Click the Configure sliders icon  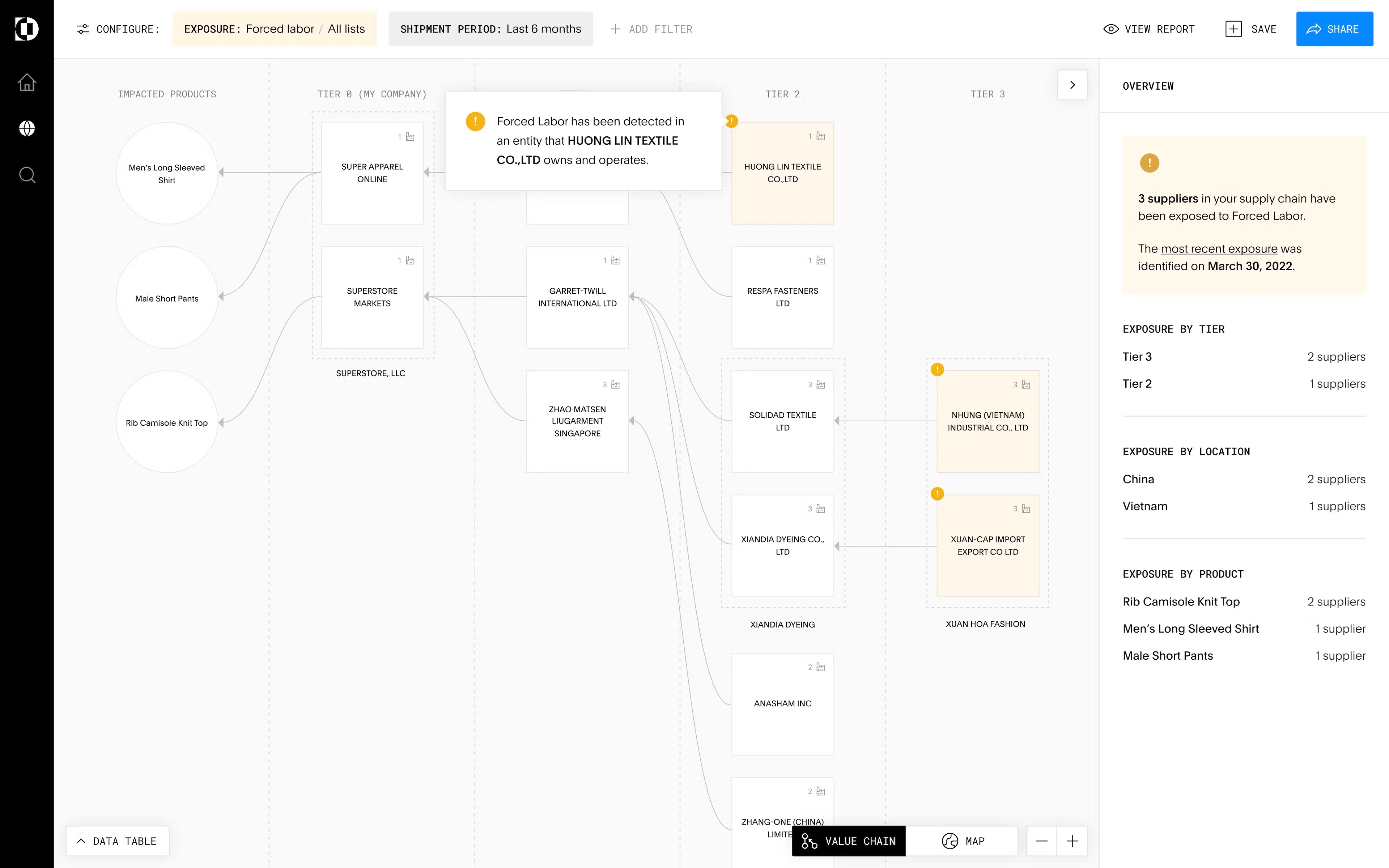tap(82, 29)
